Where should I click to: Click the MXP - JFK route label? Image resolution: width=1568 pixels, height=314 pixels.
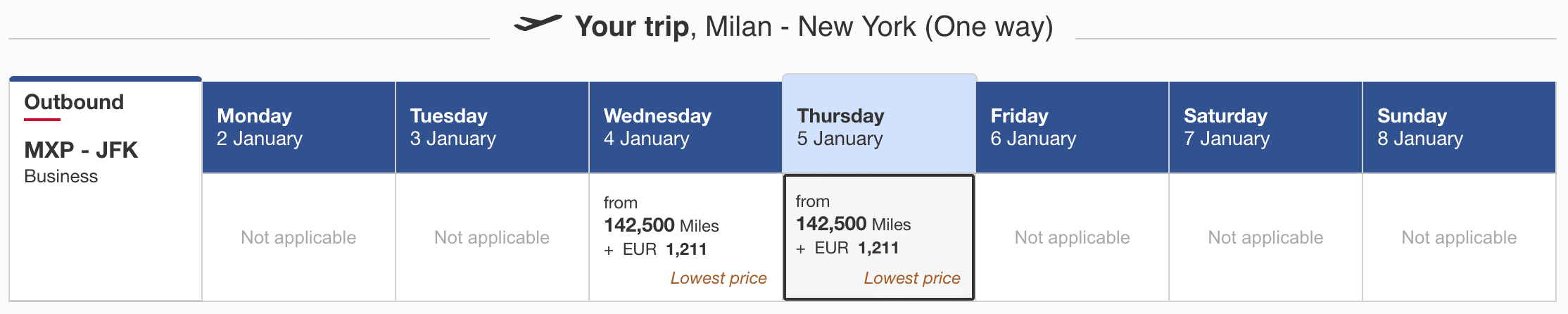pos(81,150)
